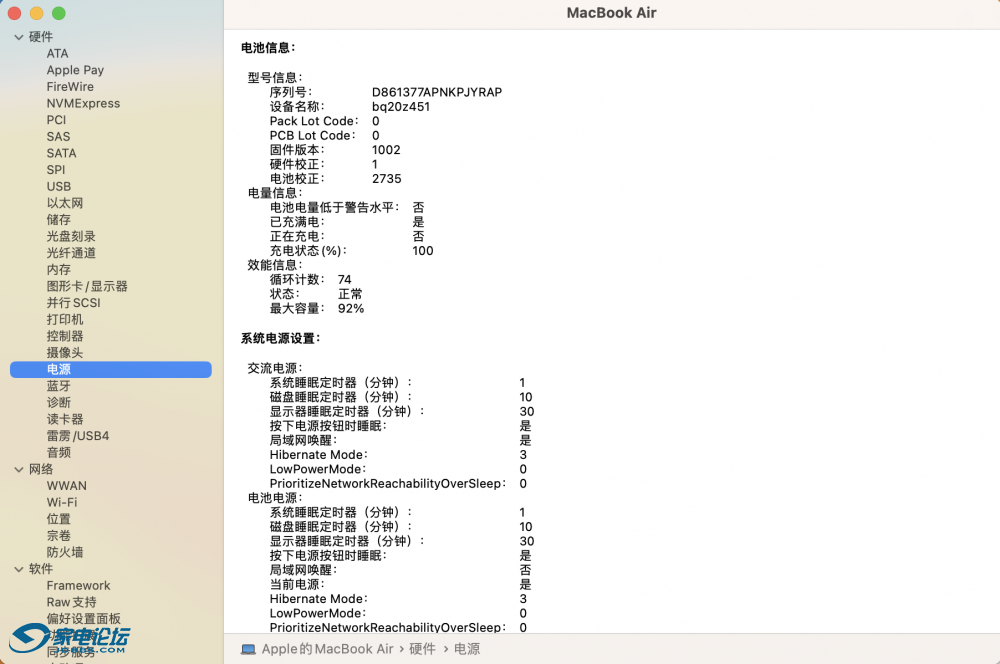Collapse the 软件 software section
Viewport: 1000px width, 664px height.
[18, 569]
